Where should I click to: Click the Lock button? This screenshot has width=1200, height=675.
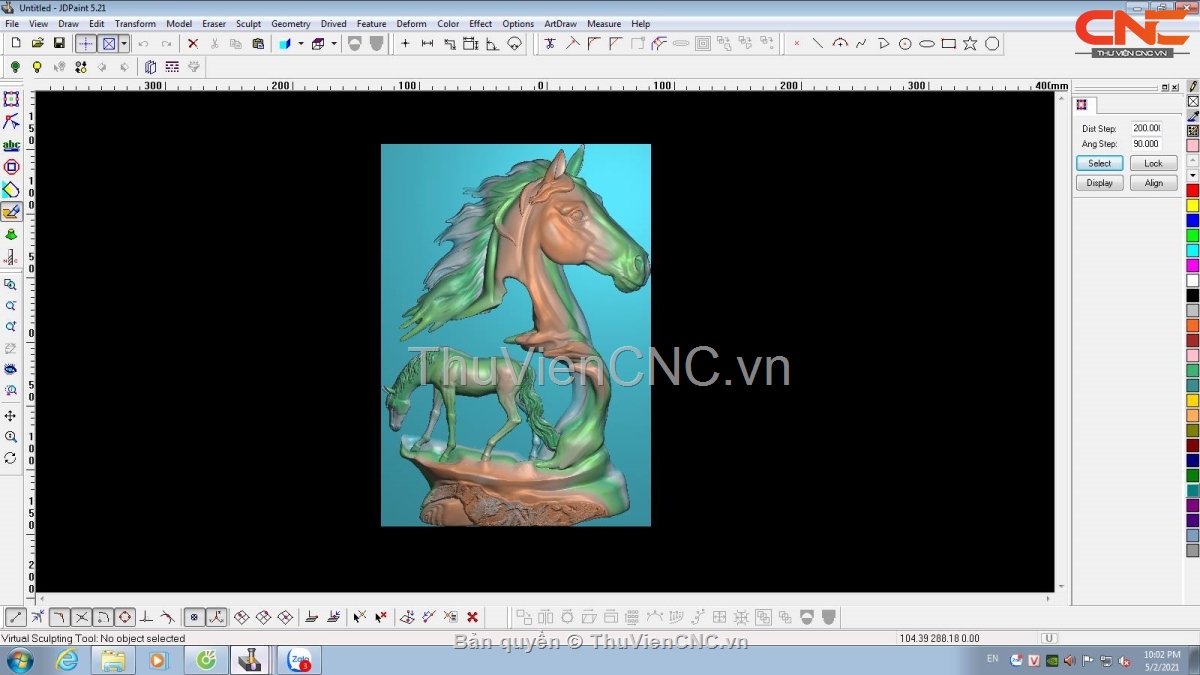pos(1153,164)
